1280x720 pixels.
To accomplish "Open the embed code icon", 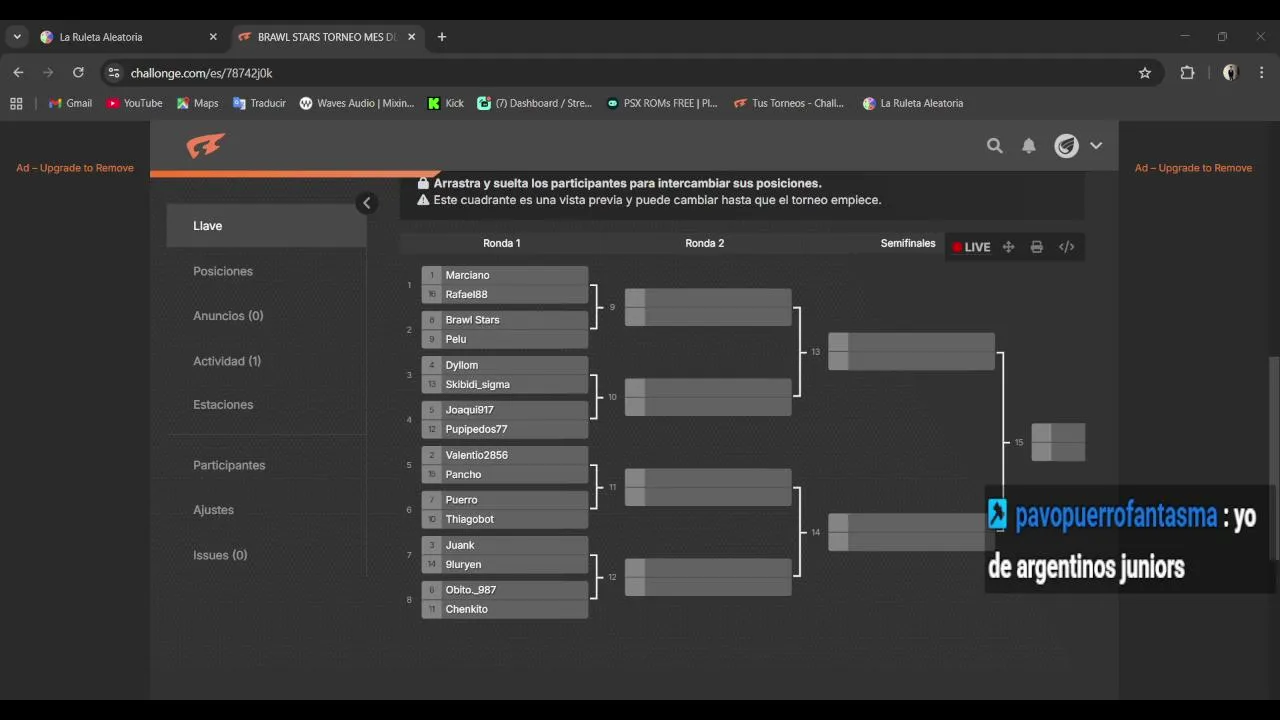I will [x=1067, y=247].
